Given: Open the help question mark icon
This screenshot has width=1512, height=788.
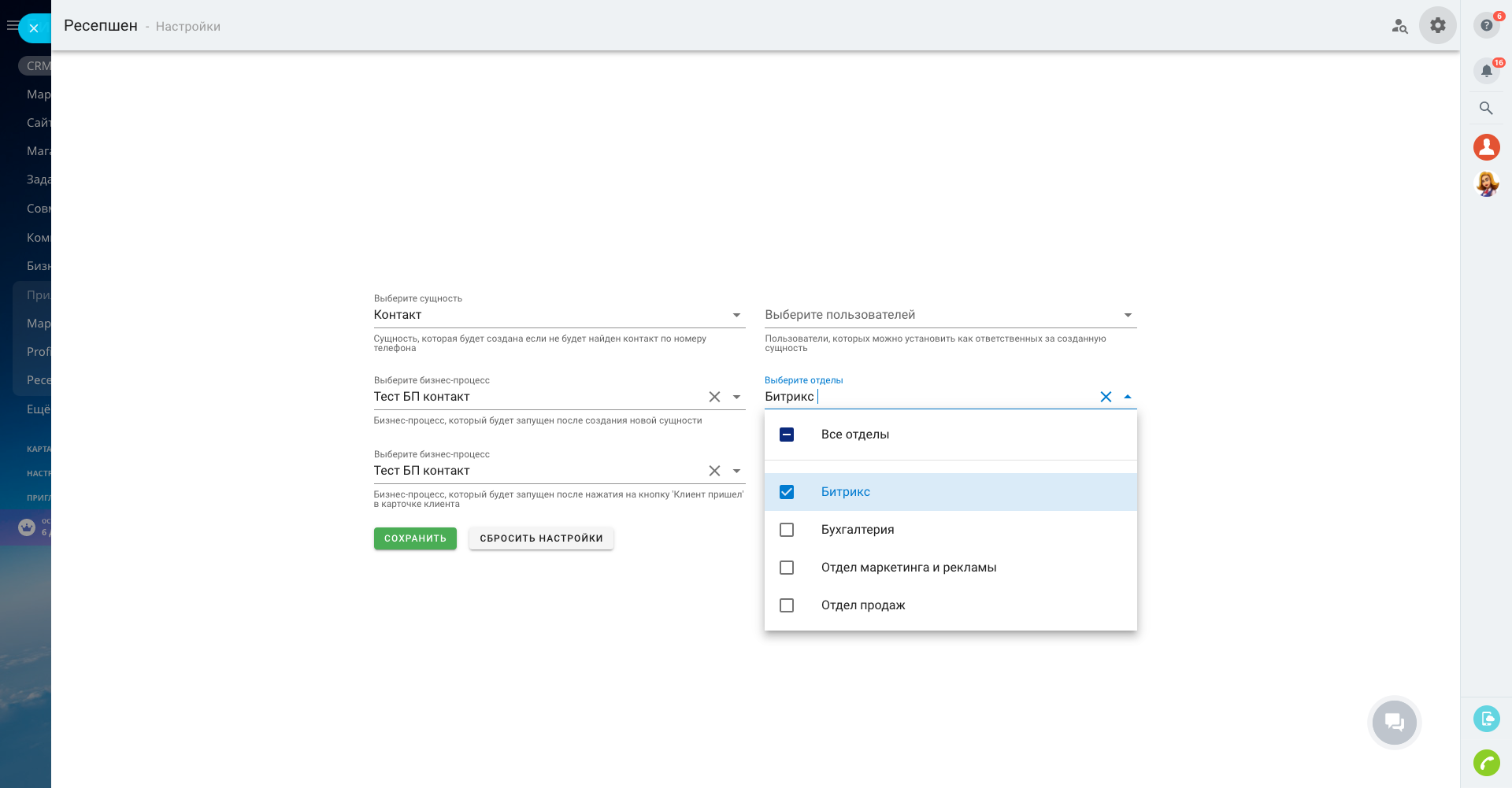Looking at the screenshot, I should tap(1486, 25).
